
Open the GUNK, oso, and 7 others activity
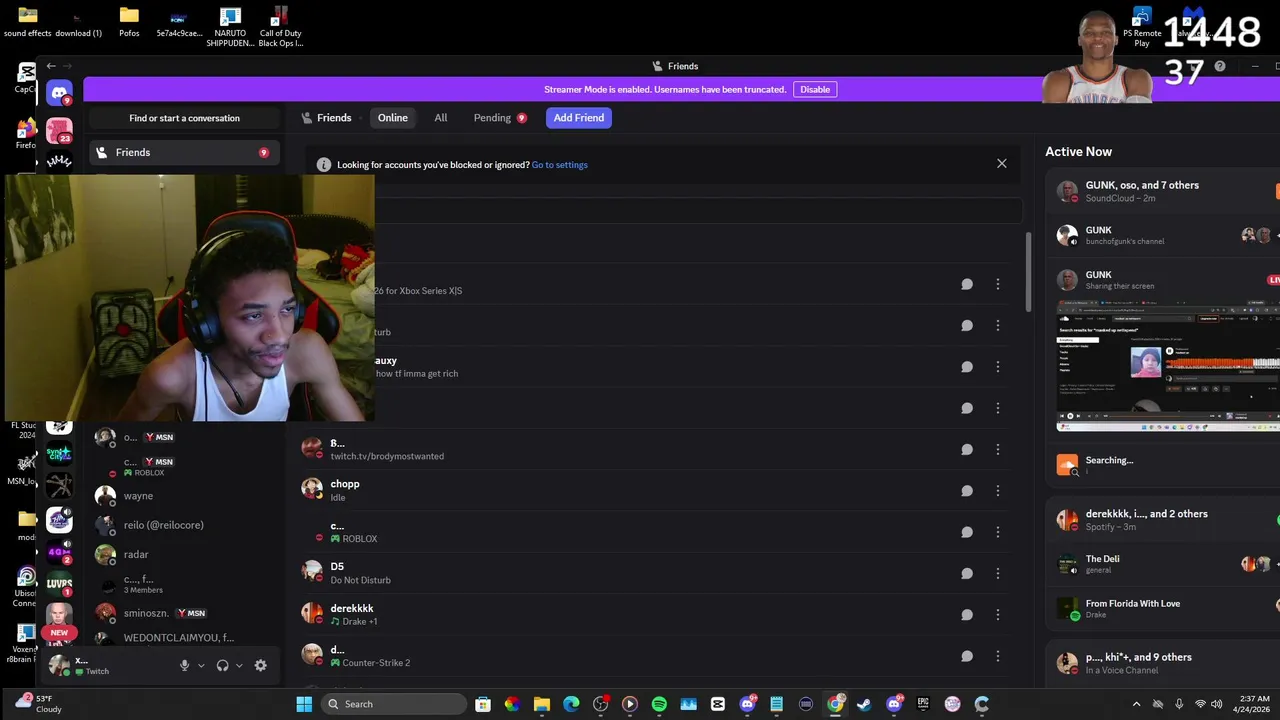[1163, 191]
